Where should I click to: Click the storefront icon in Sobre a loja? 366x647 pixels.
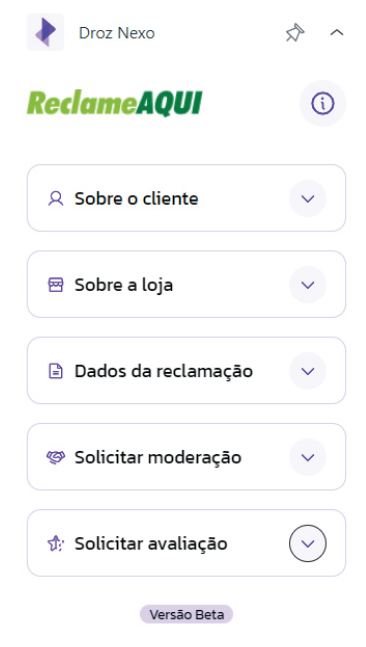(x=56, y=285)
